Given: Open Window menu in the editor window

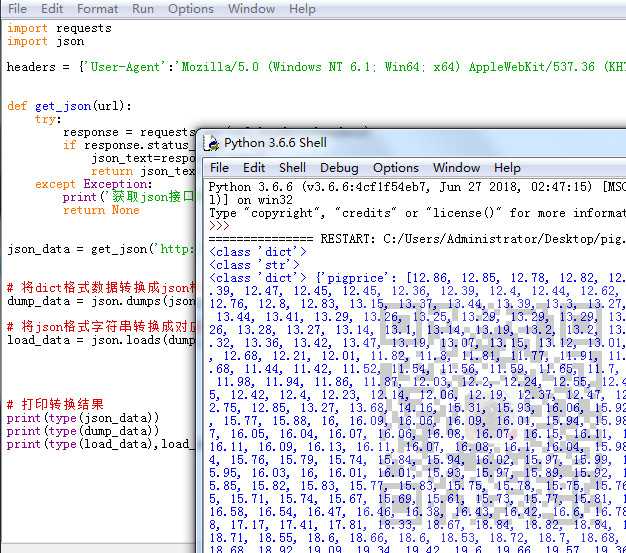Looking at the screenshot, I should [252, 9].
